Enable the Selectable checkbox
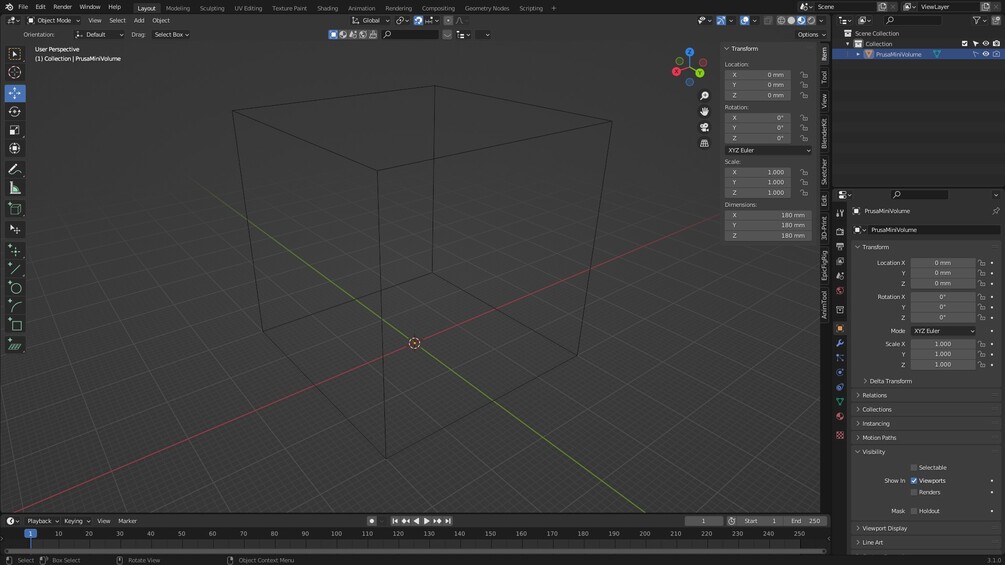 914,468
